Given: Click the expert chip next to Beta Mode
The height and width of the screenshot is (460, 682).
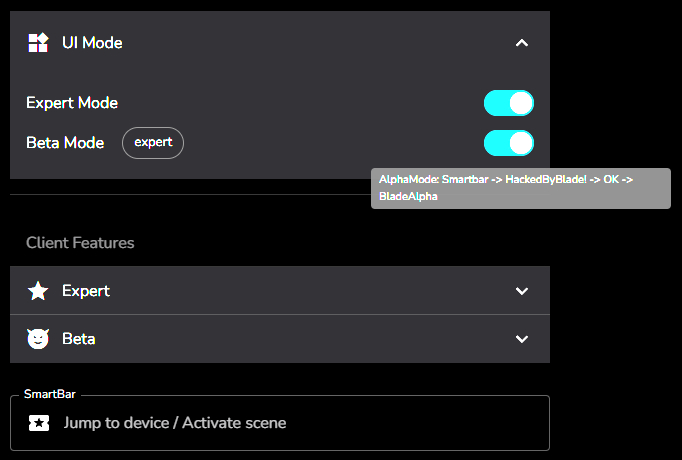Looking at the screenshot, I should click(x=153, y=143).
